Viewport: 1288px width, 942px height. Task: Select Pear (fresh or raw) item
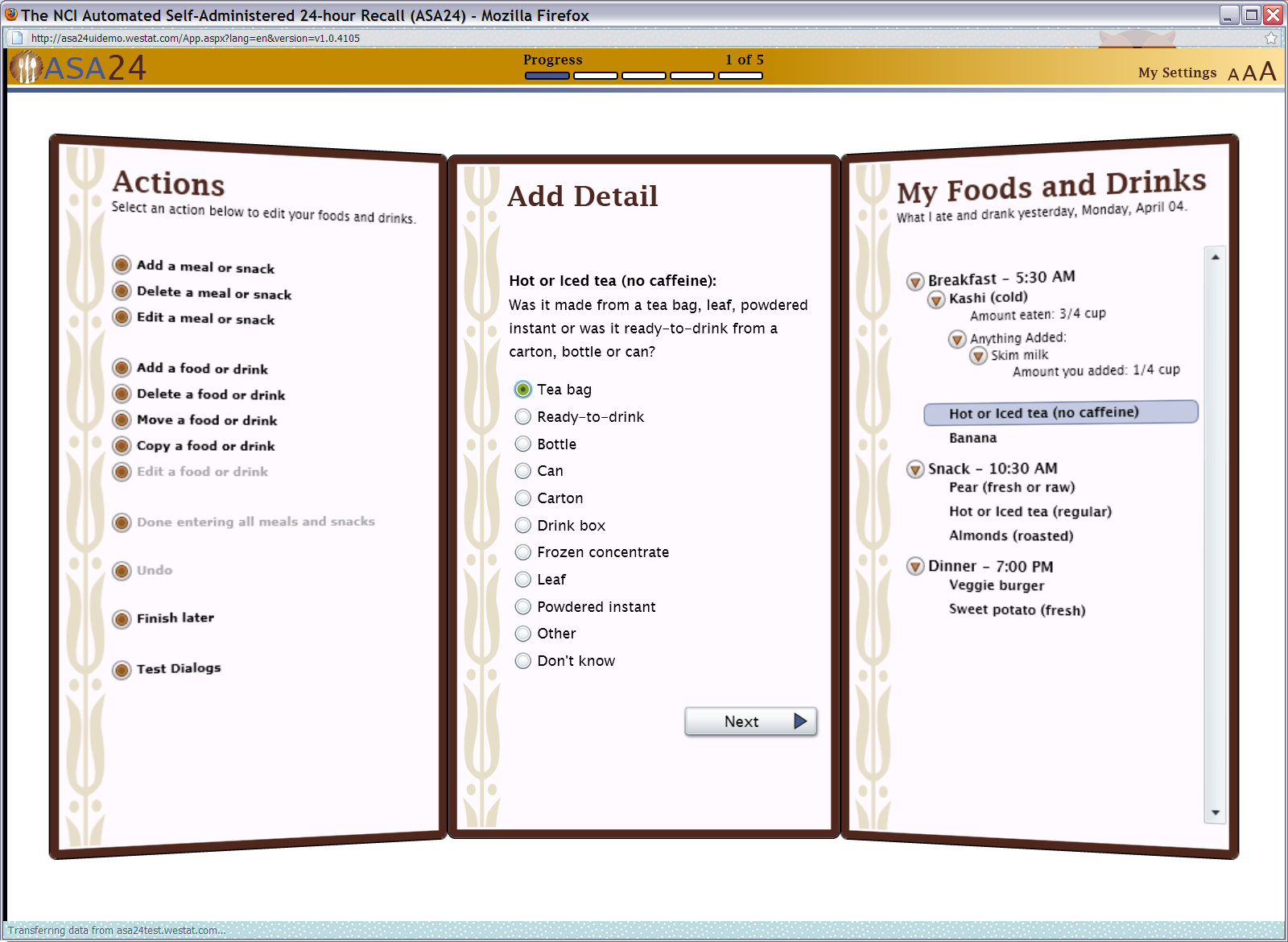(x=1012, y=487)
